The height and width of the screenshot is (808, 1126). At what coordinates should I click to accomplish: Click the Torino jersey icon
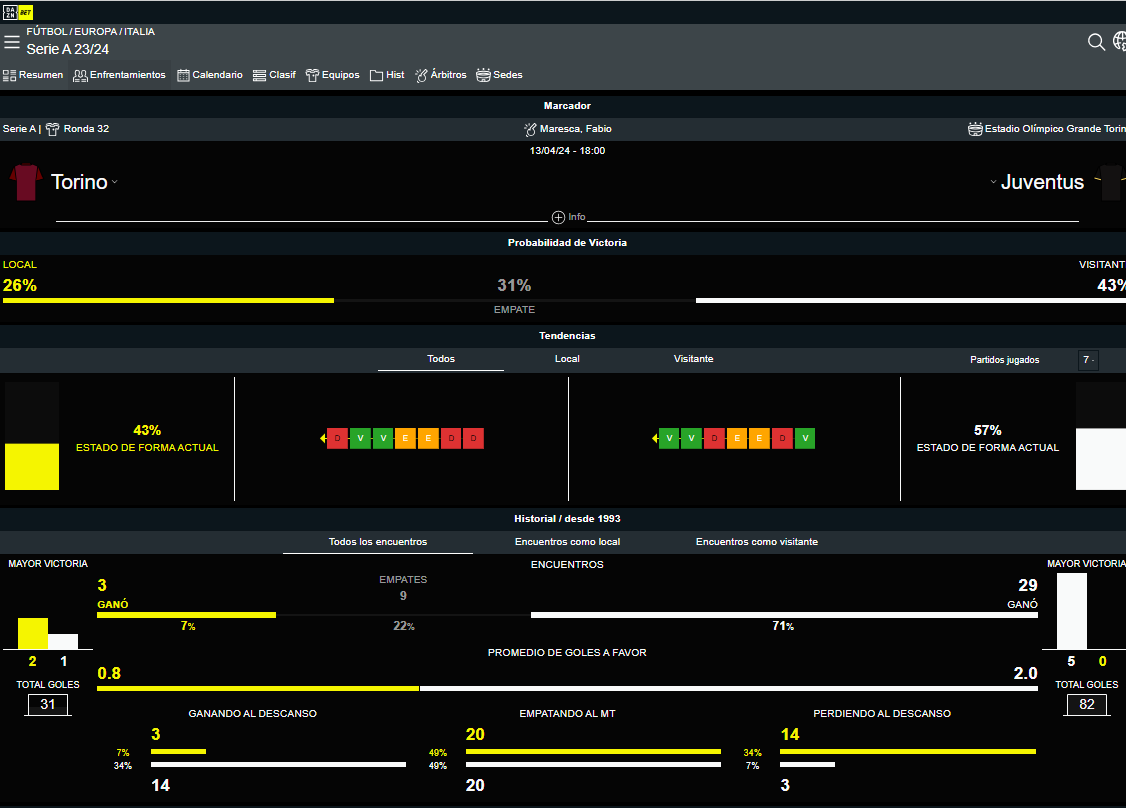click(x=25, y=183)
